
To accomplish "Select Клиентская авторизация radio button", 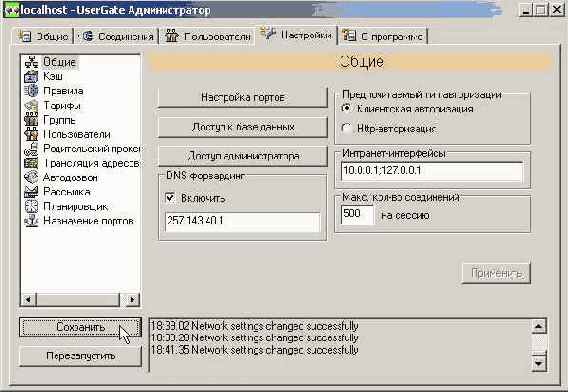I will [x=346, y=108].
